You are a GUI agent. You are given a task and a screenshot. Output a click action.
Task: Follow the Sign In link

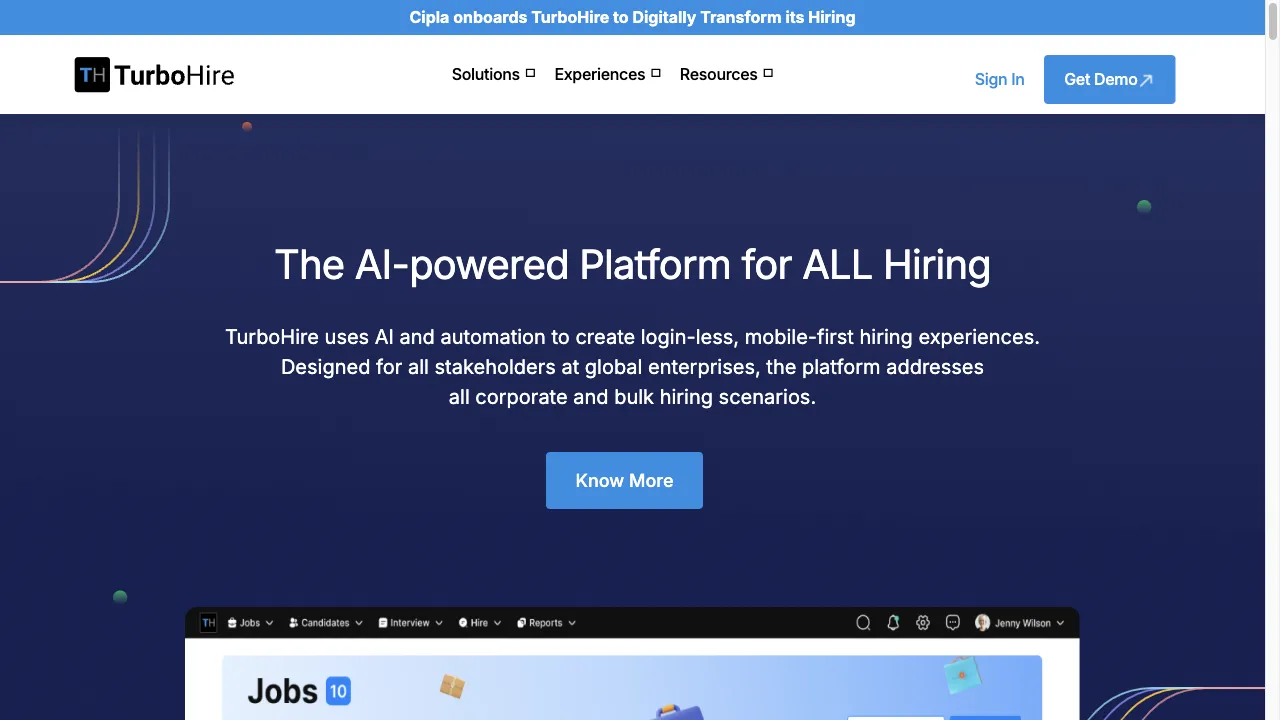(999, 79)
